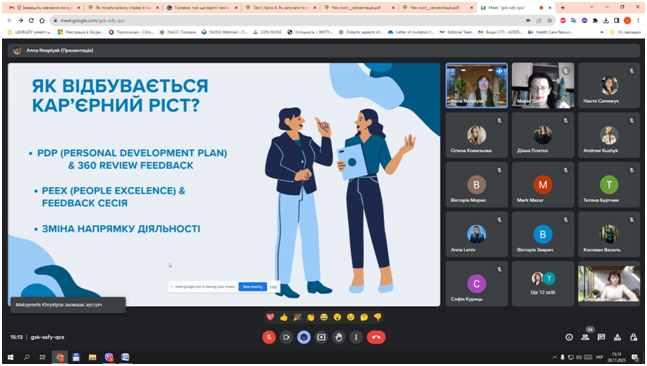Switch the УКР keyboard language
The image size is (647, 366).
coord(600,357)
